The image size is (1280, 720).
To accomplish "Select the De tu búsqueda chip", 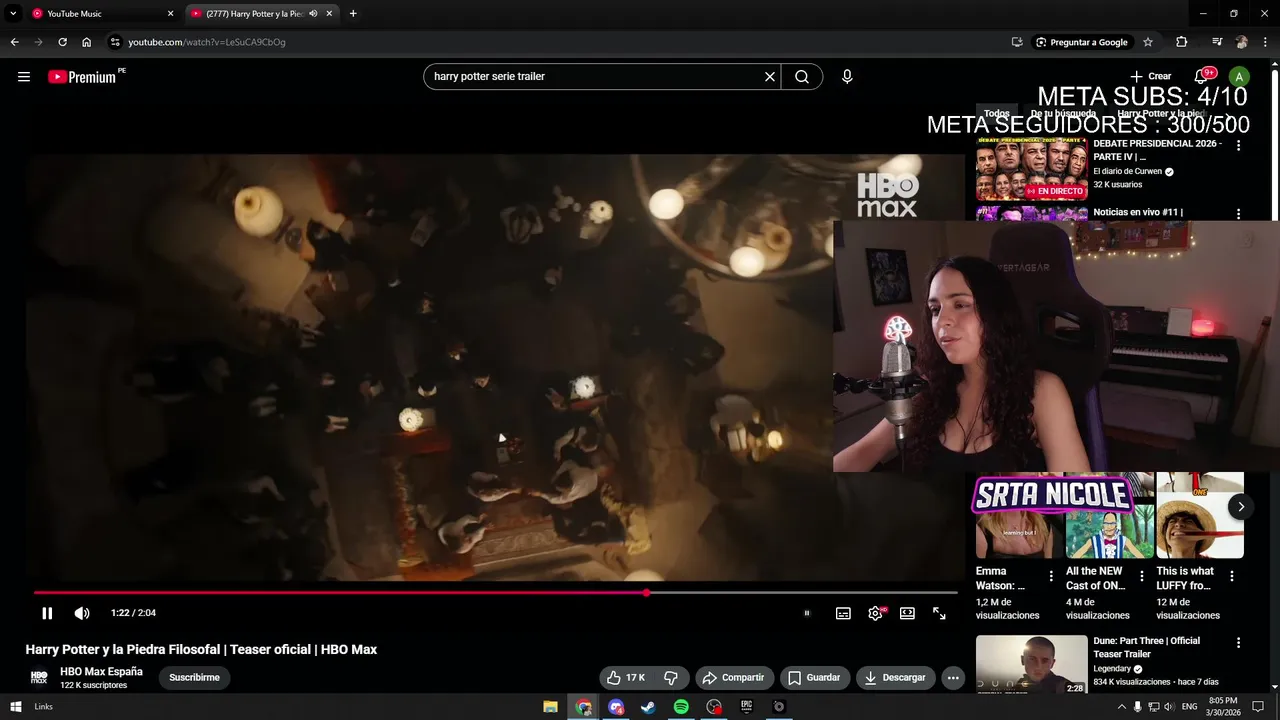I will [1063, 113].
